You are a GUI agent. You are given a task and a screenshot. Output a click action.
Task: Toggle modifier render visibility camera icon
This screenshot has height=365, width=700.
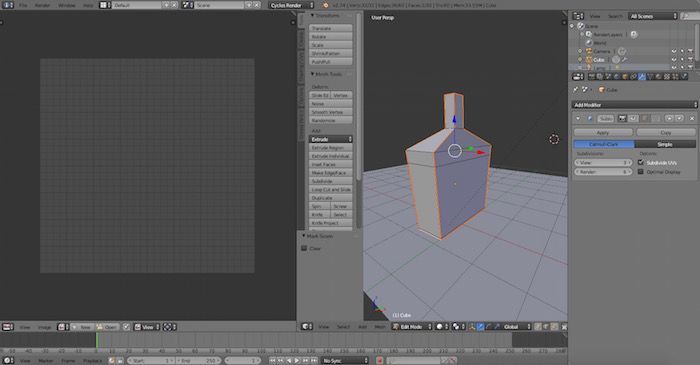[622, 118]
